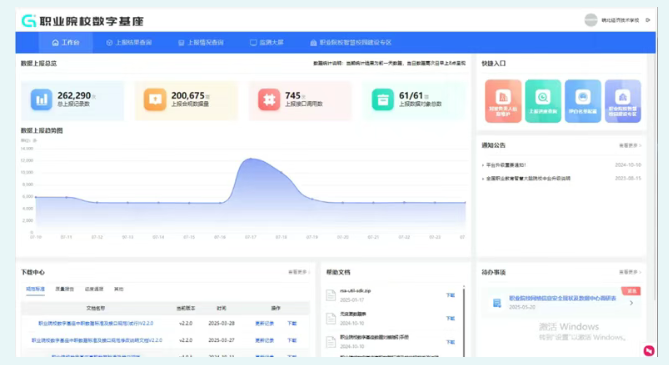Open the purple smart campus quick-entry tile
This screenshot has height=365, width=669.
click(x=623, y=101)
